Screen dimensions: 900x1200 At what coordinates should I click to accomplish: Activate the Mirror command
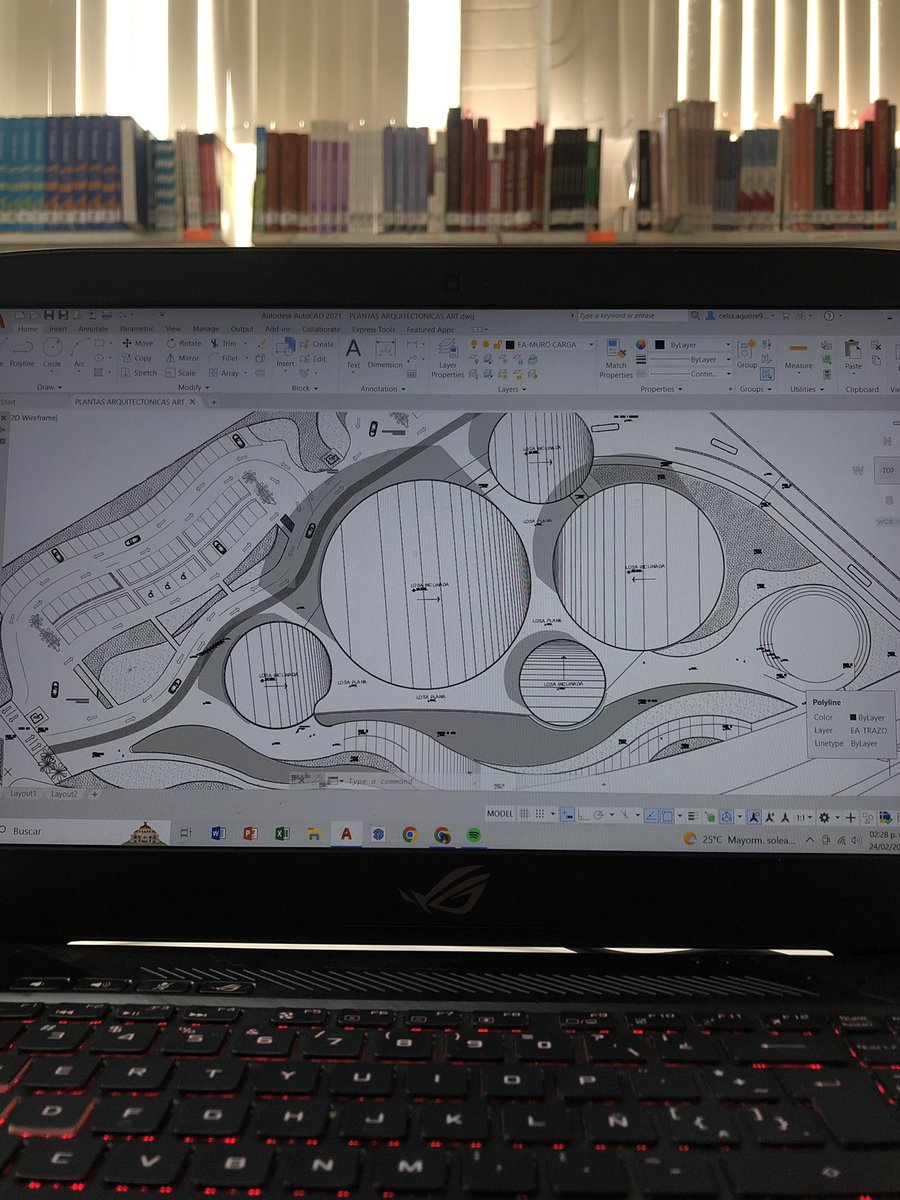pos(182,358)
